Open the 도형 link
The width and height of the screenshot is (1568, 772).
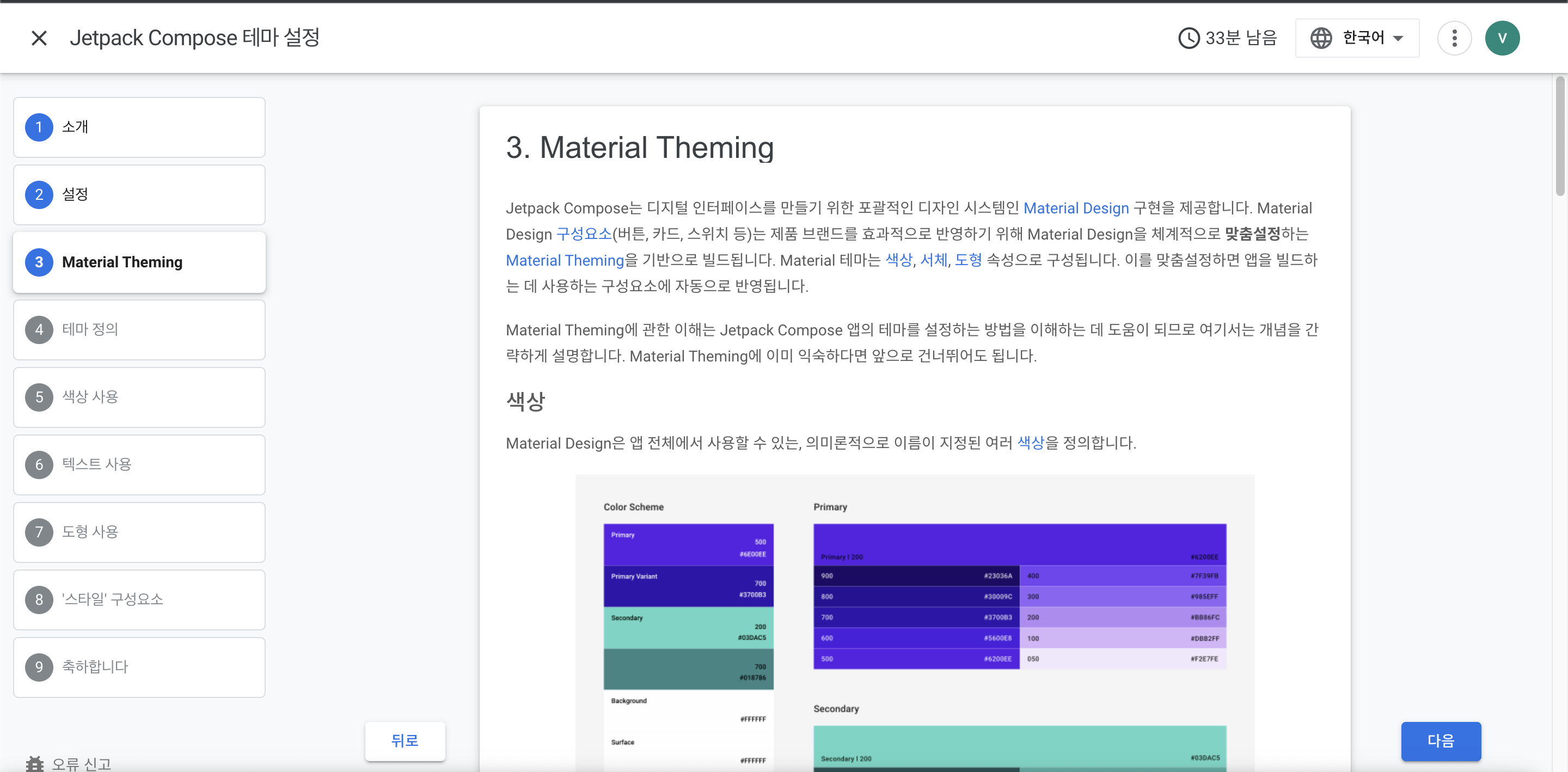968,261
